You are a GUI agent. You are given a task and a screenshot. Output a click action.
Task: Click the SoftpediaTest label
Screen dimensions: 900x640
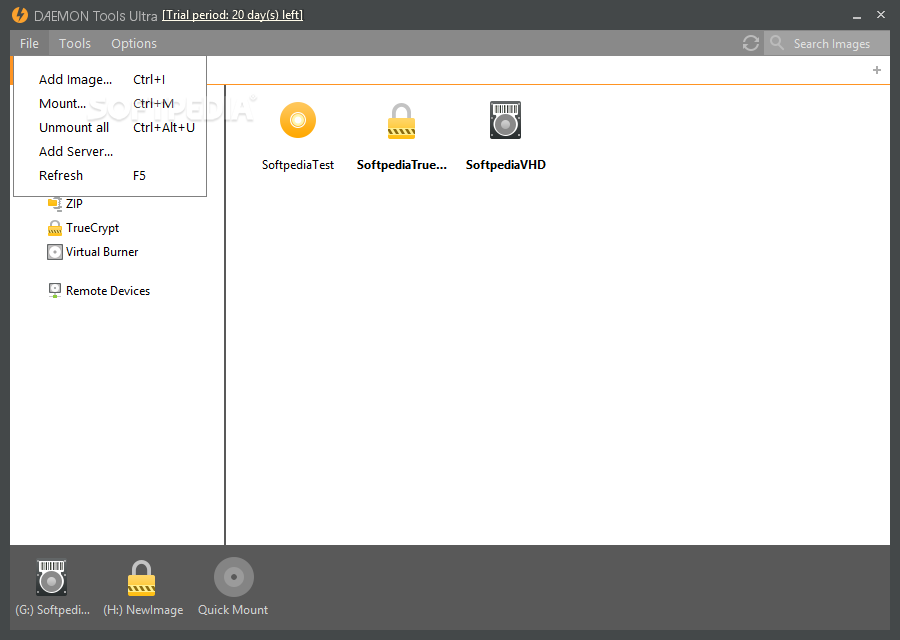coord(298,165)
